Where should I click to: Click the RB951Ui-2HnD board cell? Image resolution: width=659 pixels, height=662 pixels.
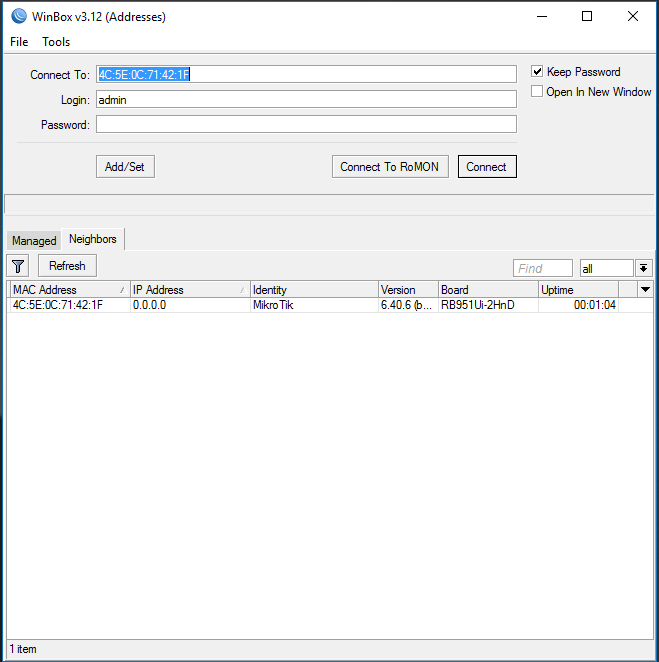coord(488,305)
